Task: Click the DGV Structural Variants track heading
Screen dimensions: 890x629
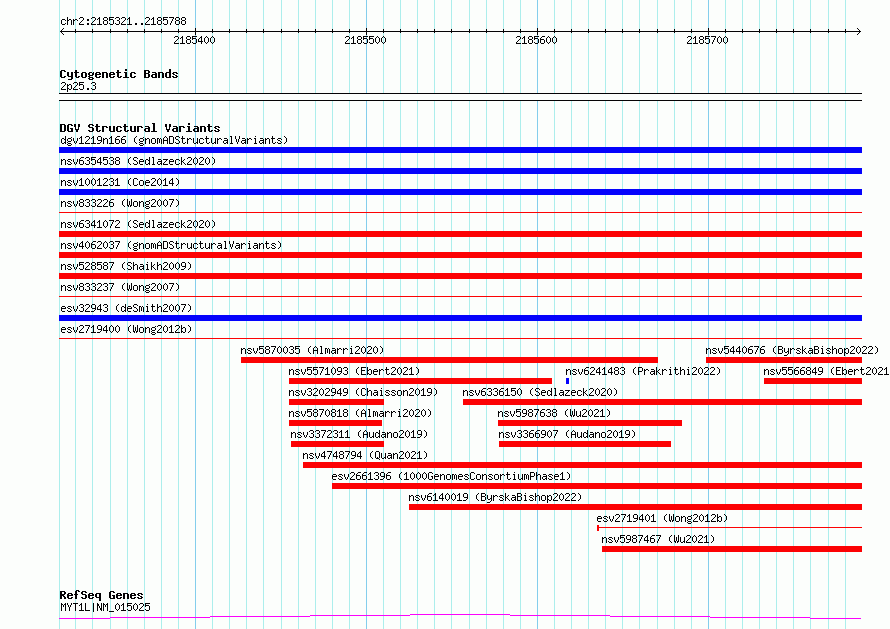Action: 140,128
